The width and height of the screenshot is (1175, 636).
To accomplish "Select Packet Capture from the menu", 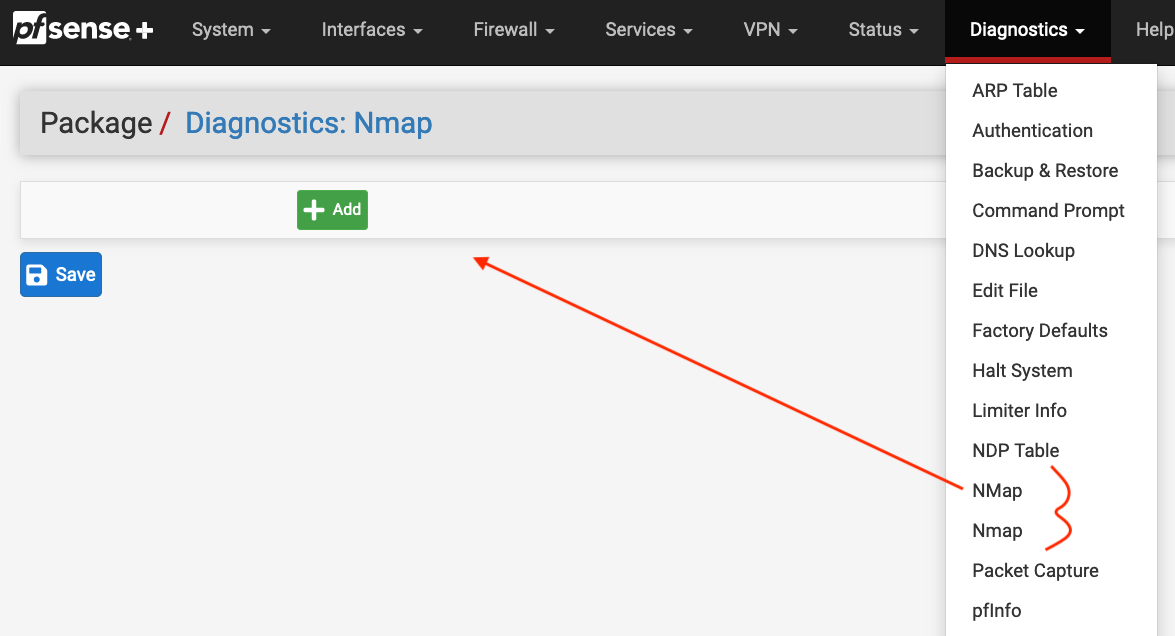I will (x=1035, y=571).
